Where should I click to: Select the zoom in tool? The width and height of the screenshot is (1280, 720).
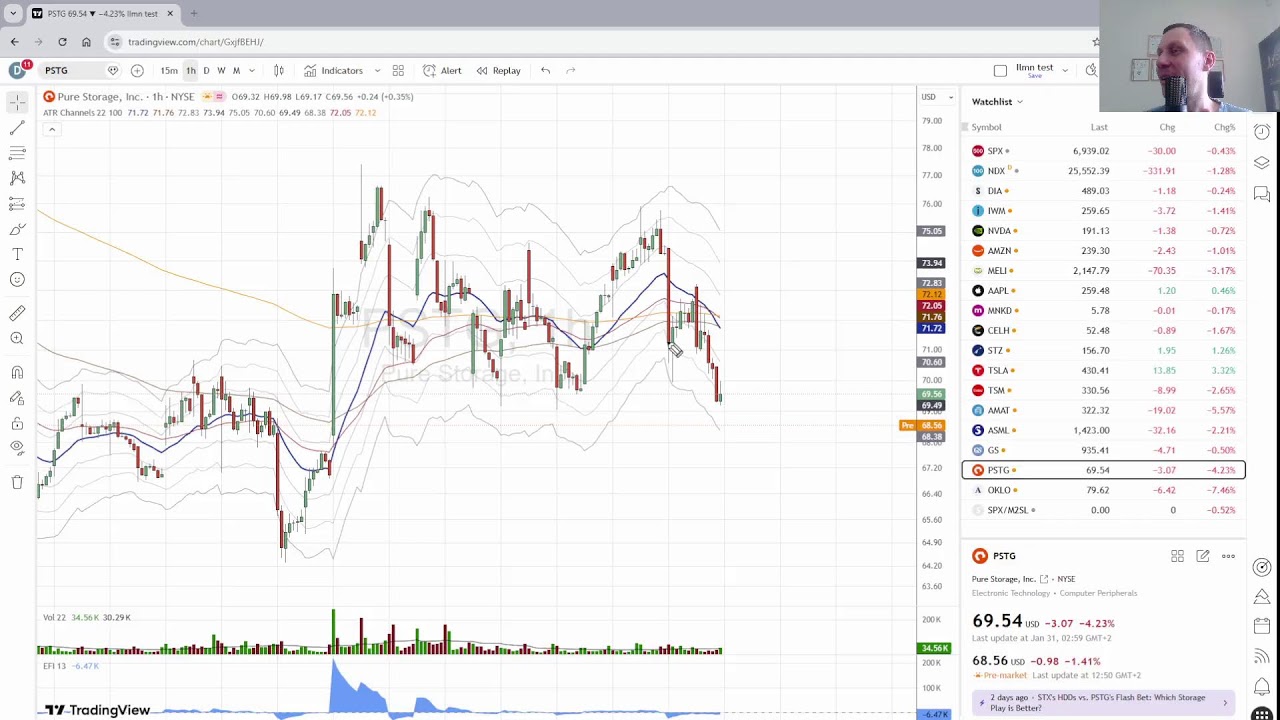17,338
